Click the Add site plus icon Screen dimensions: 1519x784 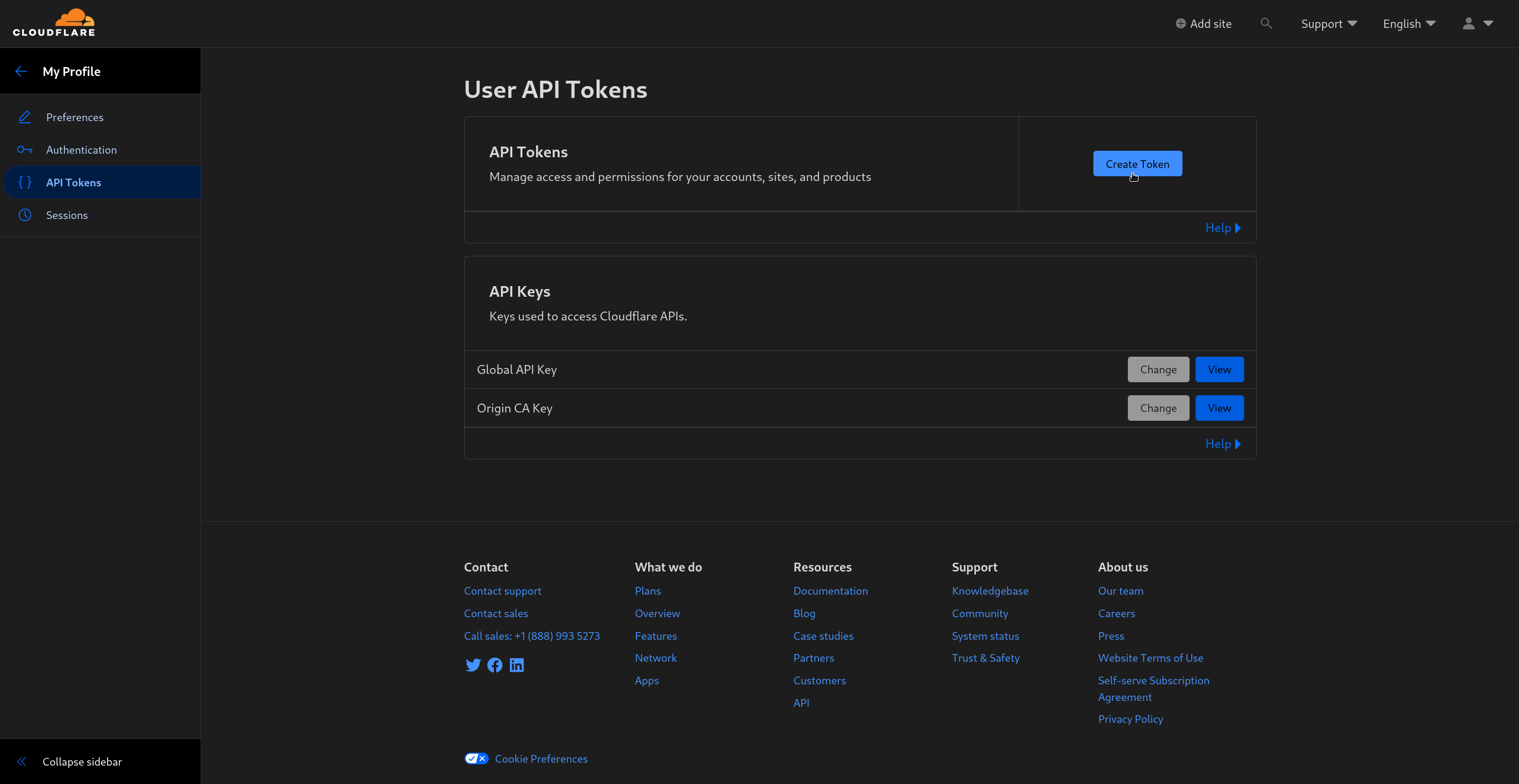[x=1181, y=24]
